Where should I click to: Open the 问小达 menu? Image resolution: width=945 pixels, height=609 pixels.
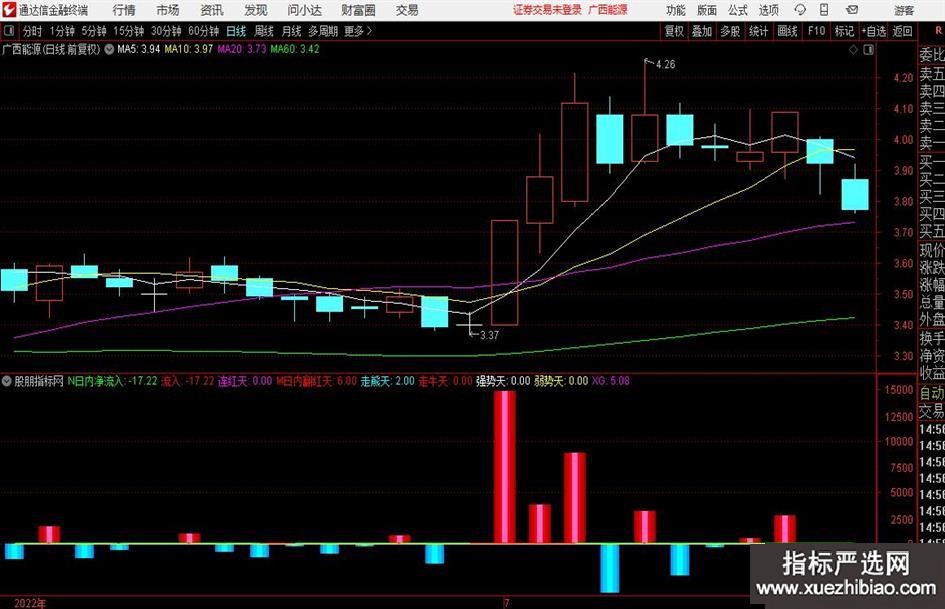tap(304, 10)
